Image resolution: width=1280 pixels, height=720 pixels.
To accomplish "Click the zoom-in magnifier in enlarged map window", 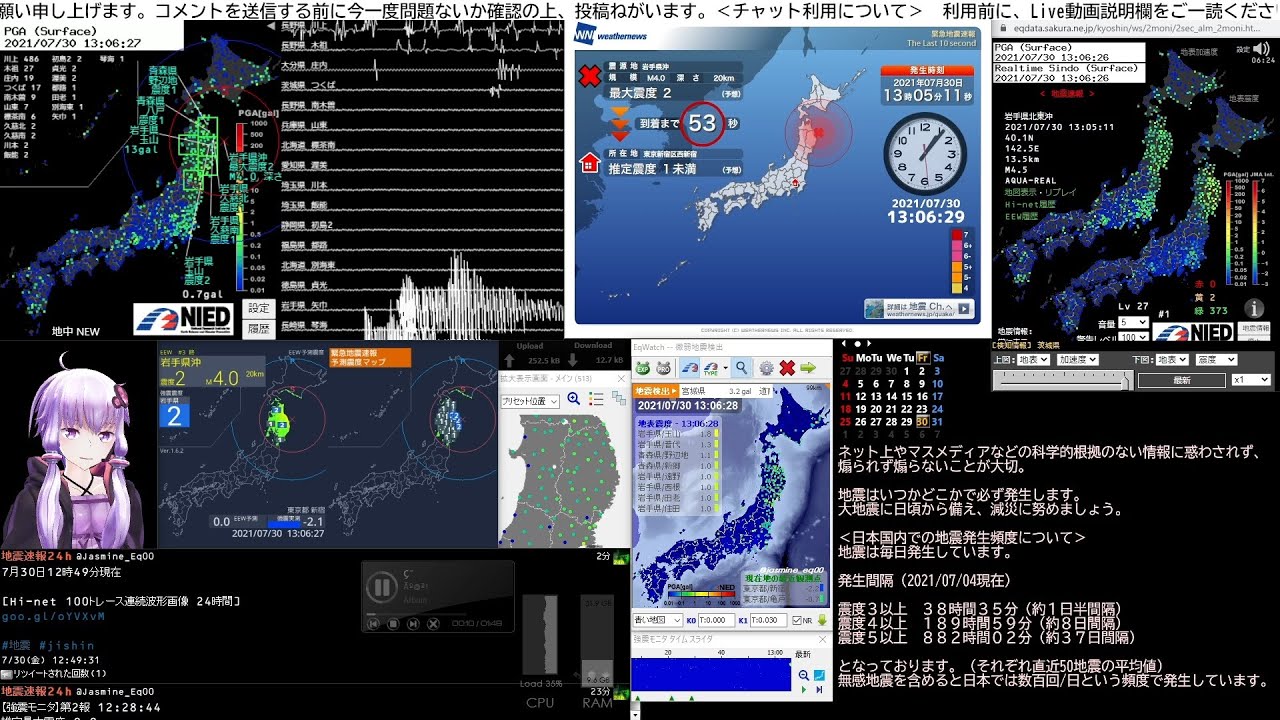I will click(574, 399).
